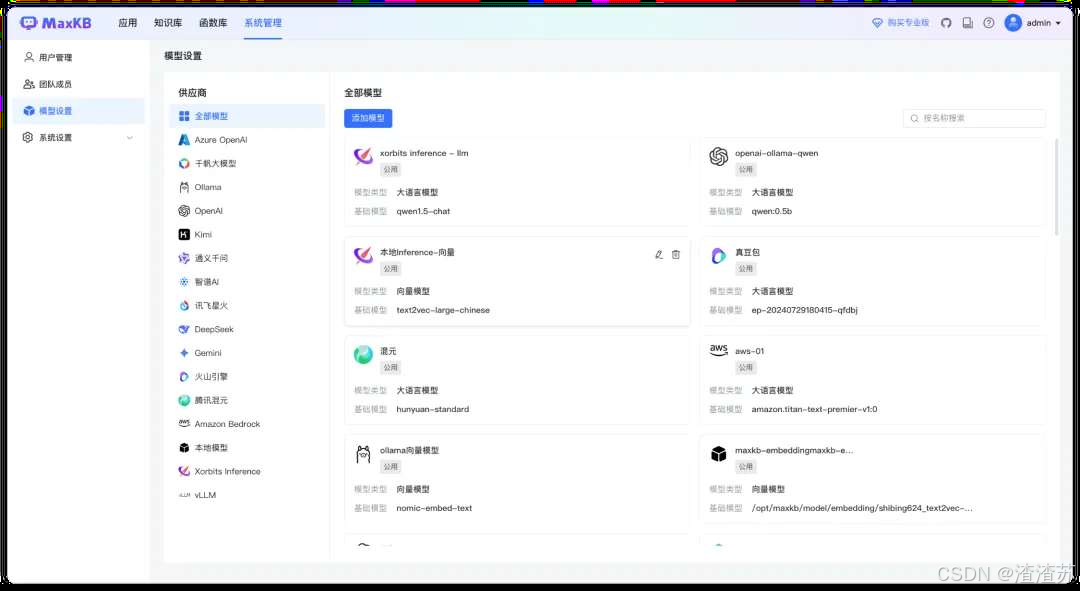Click the 公用 tag on 混元 card

(391, 368)
